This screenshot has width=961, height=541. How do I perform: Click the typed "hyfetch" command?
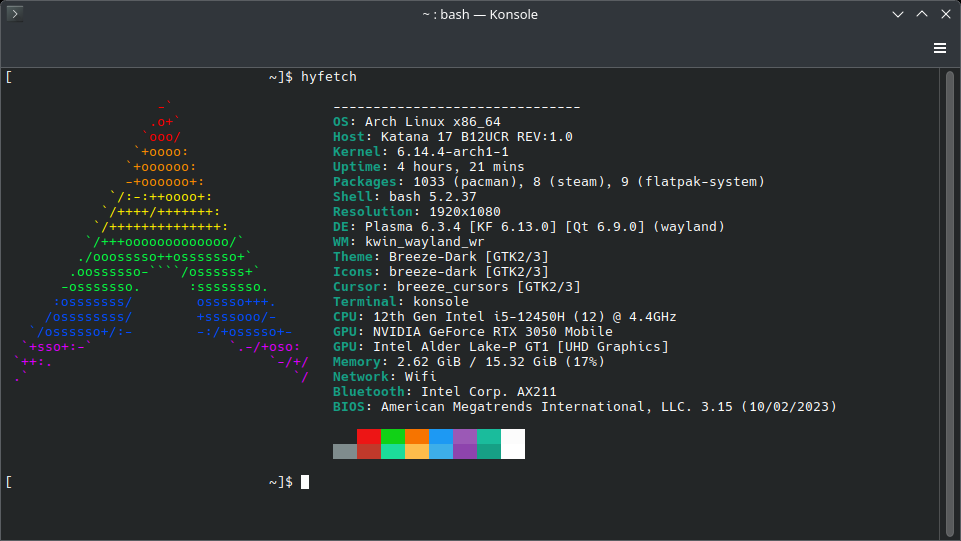(x=329, y=77)
